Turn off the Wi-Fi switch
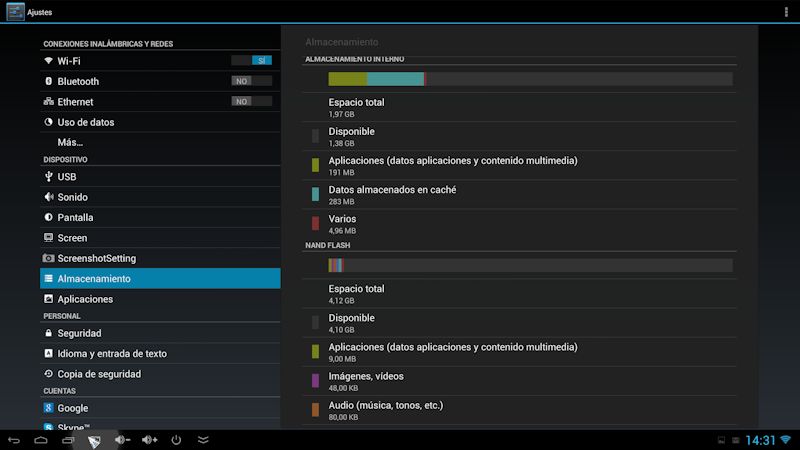Viewport: 800px width, 450px height. point(252,61)
